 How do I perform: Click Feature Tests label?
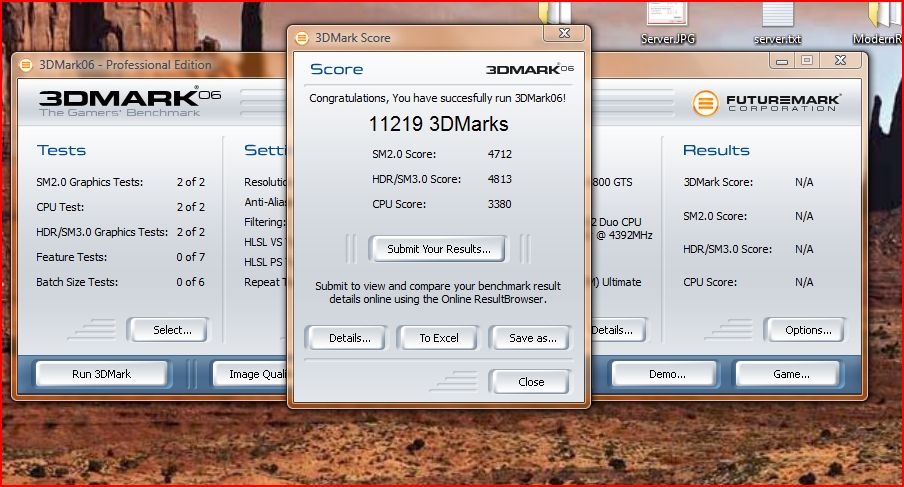[x=71, y=257]
